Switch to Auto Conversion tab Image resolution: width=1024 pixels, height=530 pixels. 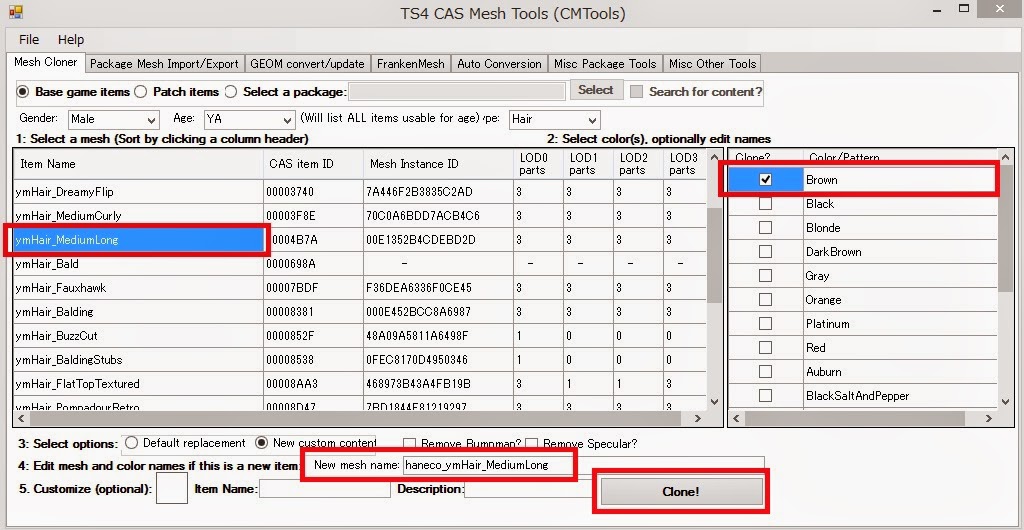tap(499, 64)
